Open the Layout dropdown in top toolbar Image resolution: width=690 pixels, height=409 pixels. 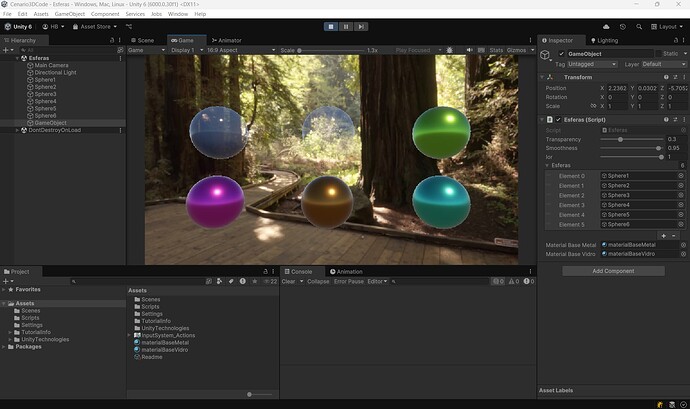tap(667, 27)
